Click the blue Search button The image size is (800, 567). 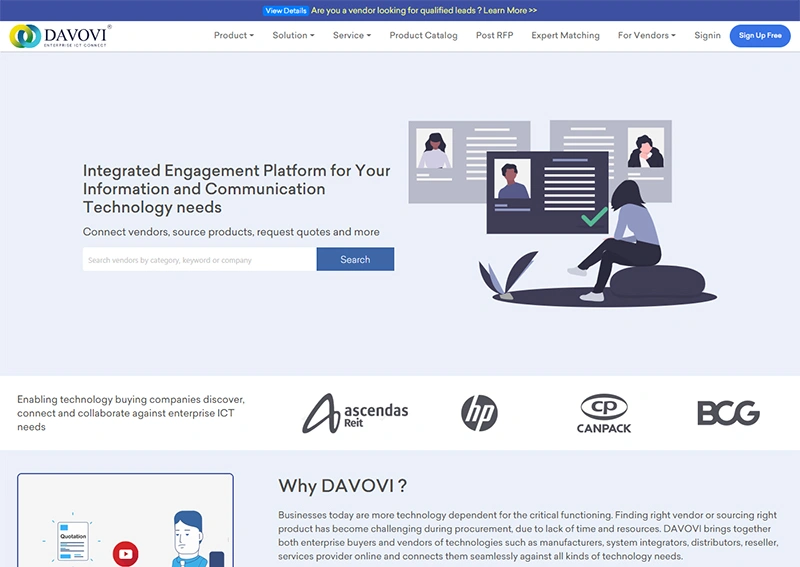[x=355, y=260]
